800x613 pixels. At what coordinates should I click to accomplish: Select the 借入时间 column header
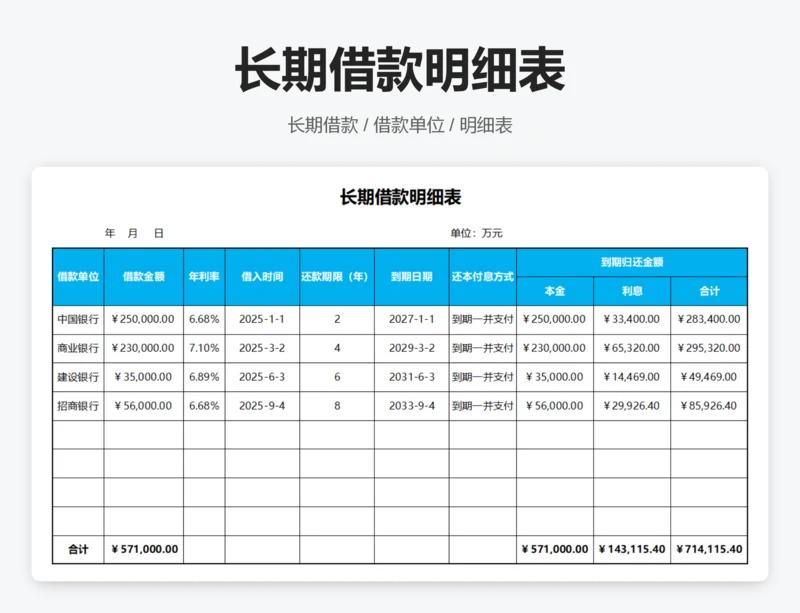click(262, 277)
